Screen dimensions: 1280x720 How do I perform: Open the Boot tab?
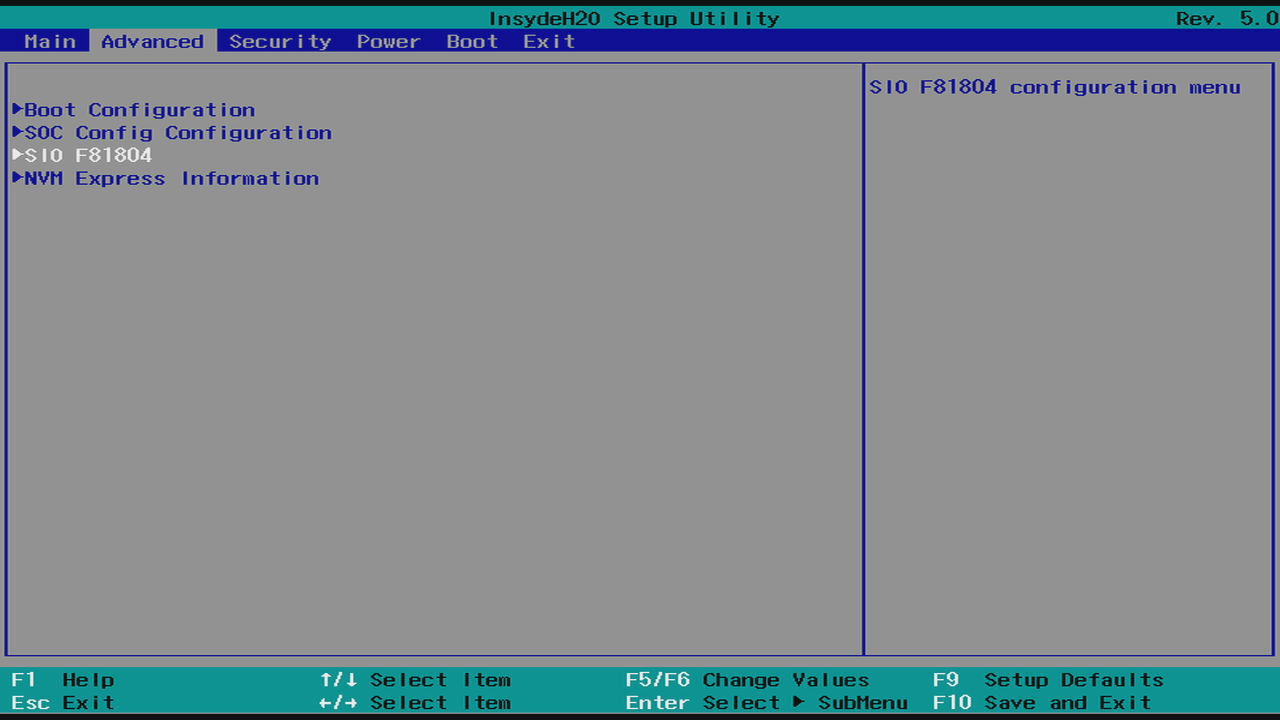[472, 41]
